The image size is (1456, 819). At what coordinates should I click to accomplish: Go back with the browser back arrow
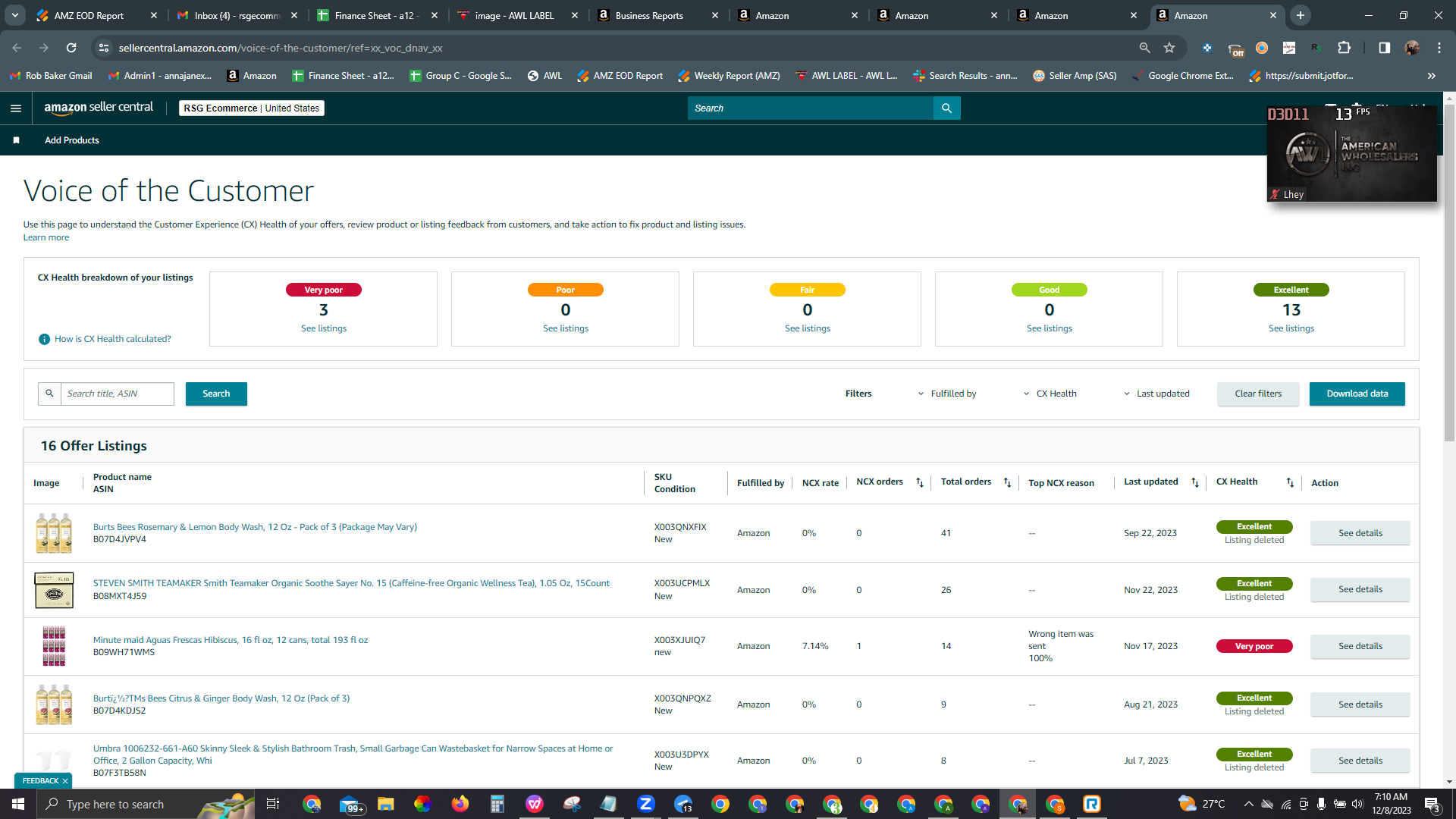17,48
